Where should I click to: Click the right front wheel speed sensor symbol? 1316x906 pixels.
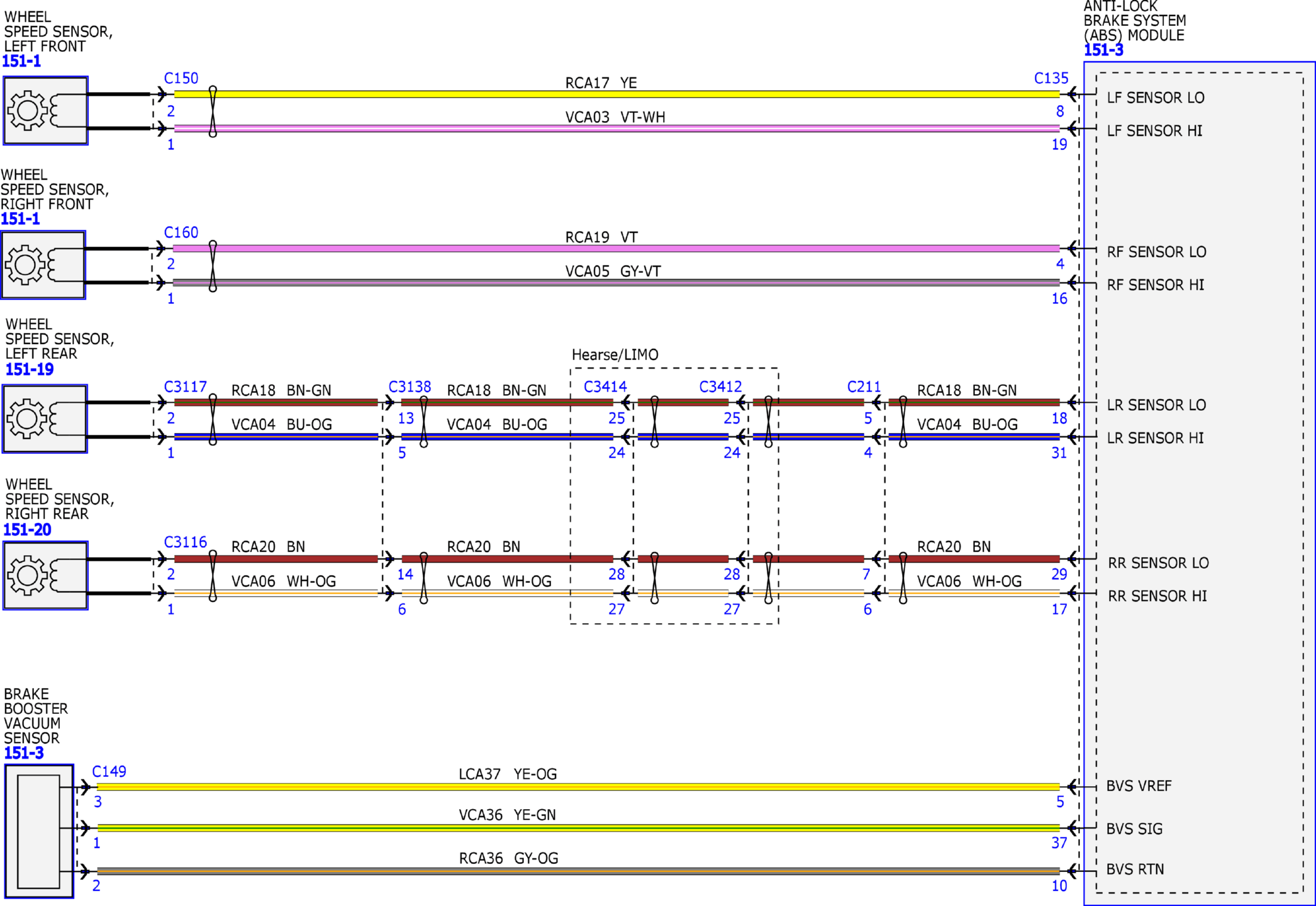coord(43,265)
